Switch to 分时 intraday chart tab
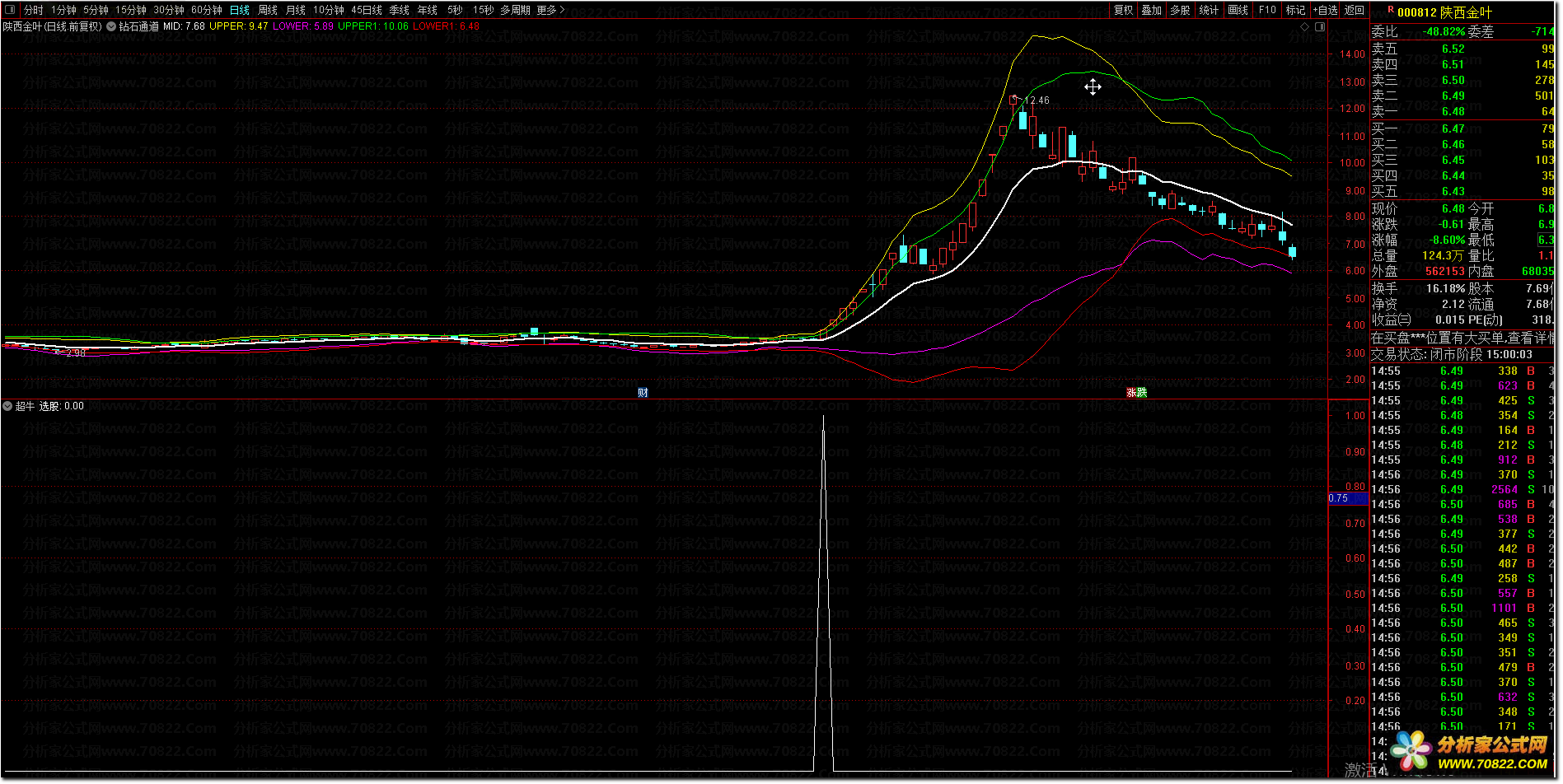The height and width of the screenshot is (784, 1563). point(34,10)
